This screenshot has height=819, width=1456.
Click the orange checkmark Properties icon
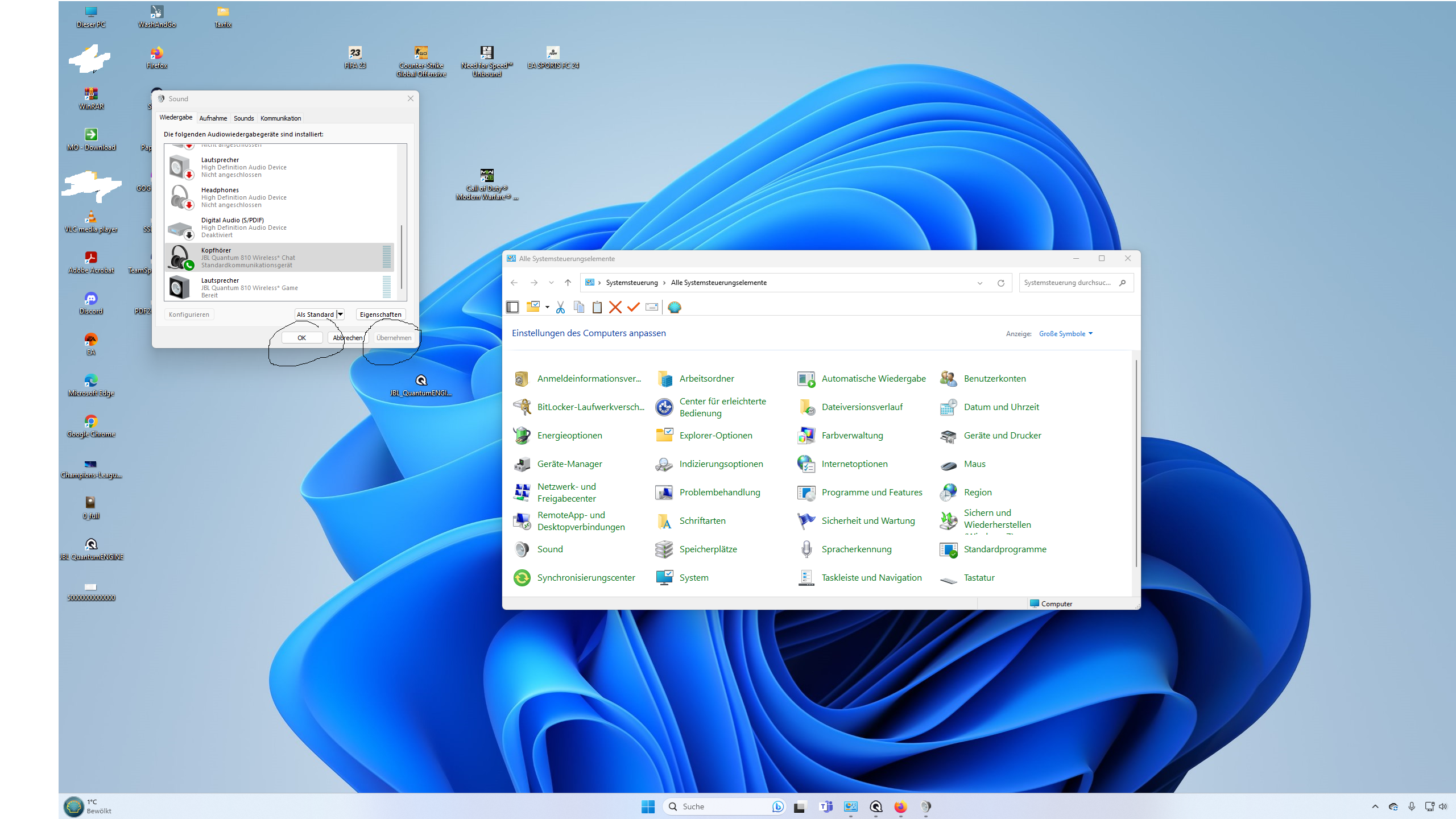point(633,307)
